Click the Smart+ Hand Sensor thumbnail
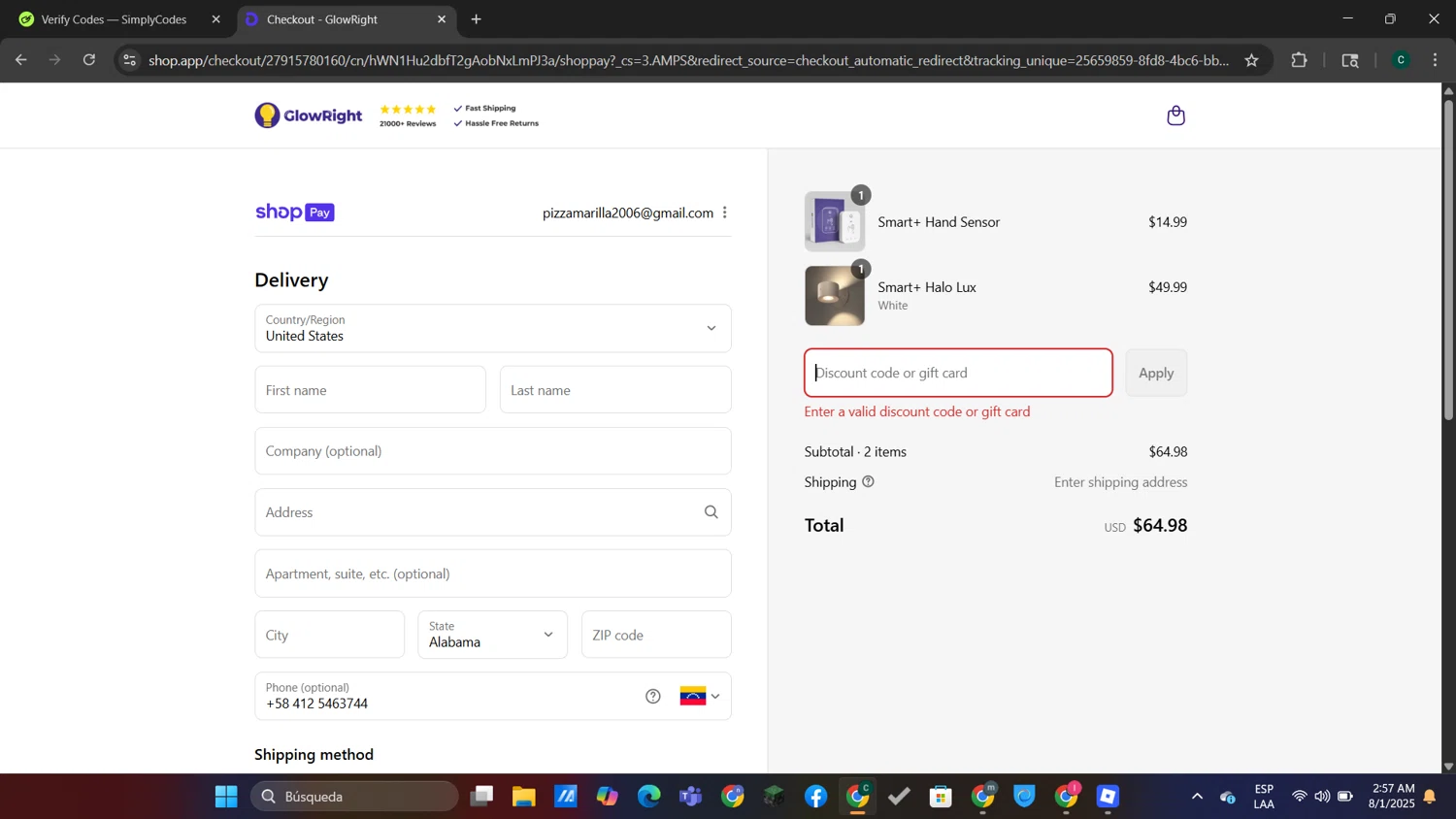The width and height of the screenshot is (1456, 819). (835, 221)
